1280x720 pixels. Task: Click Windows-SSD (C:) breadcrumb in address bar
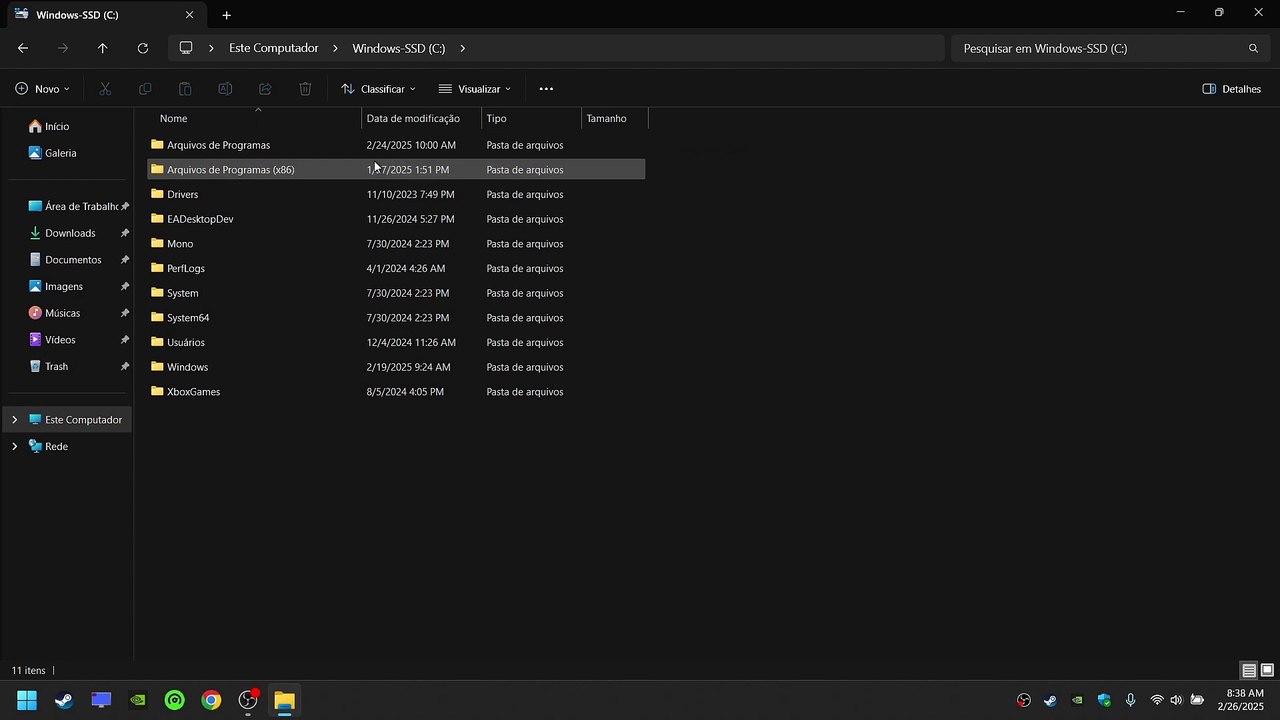399,48
